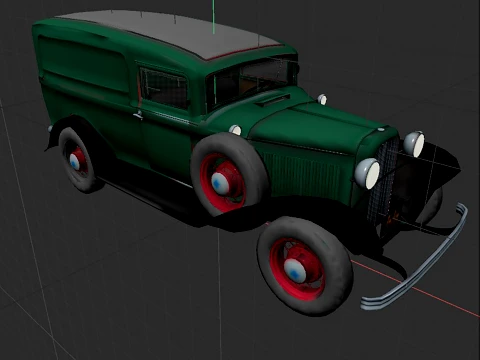480x360 pixels.
Task: Select the cowl vent below the windshield
Action: pyautogui.click(x=273, y=100)
